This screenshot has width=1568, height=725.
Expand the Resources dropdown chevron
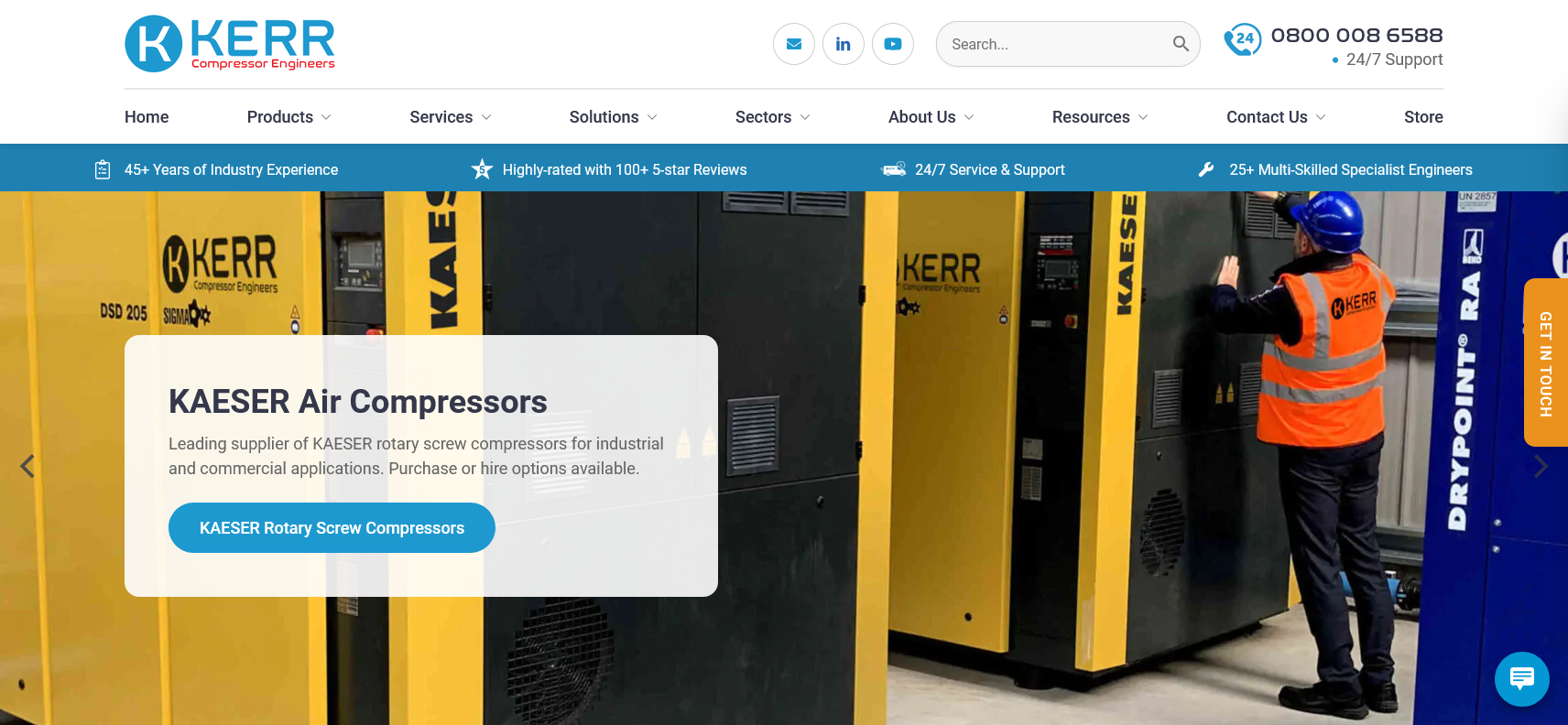(1143, 117)
